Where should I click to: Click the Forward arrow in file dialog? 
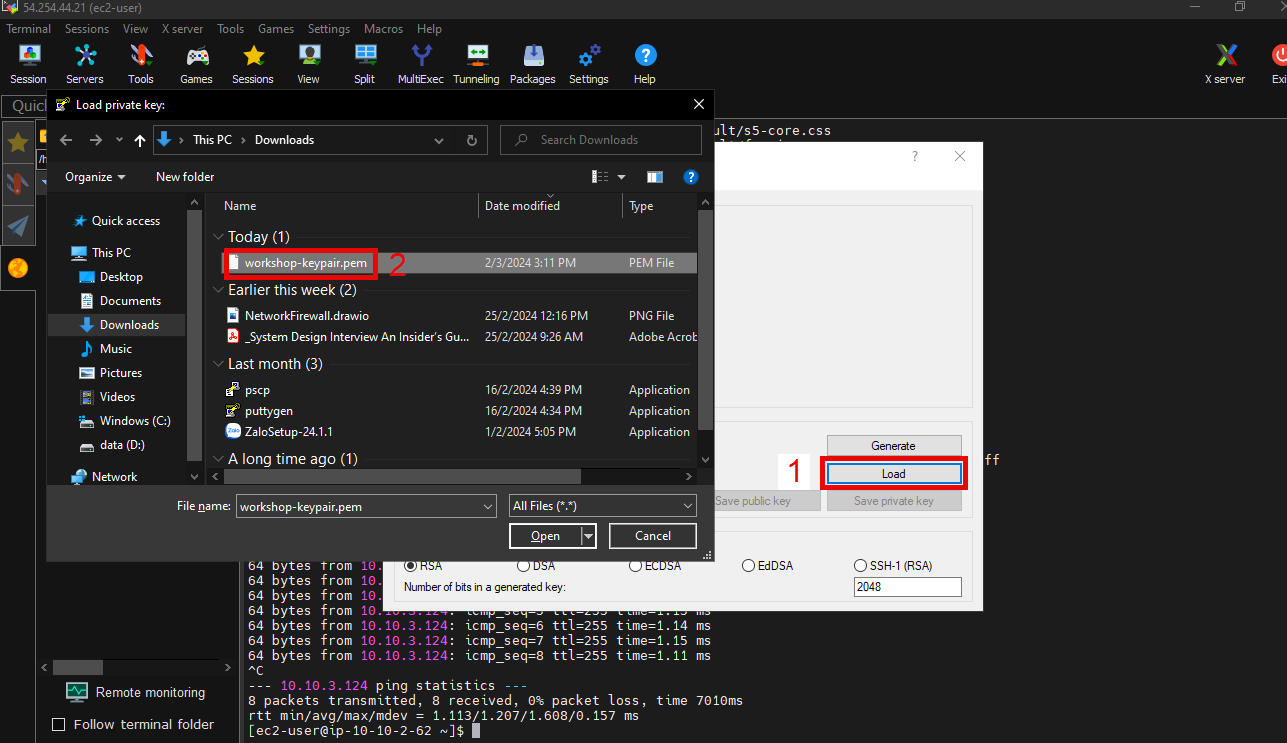(x=96, y=140)
